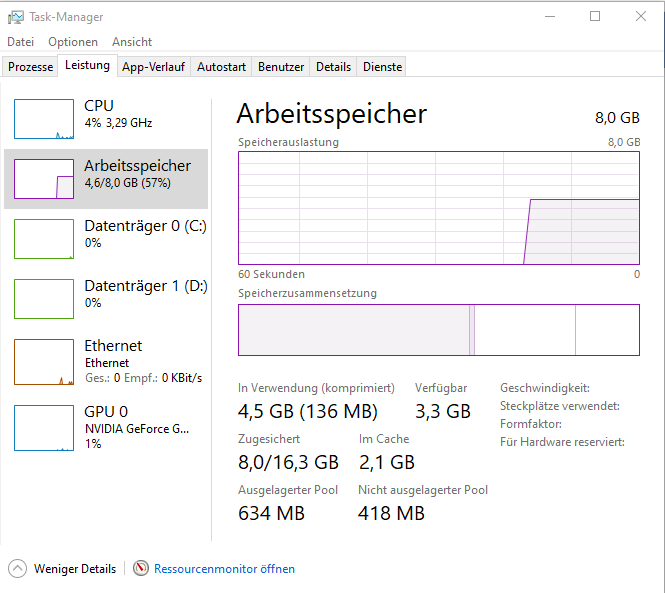665x593 pixels.
Task: Click the Ressourcenmonitor gauge icon
Action: click(141, 568)
